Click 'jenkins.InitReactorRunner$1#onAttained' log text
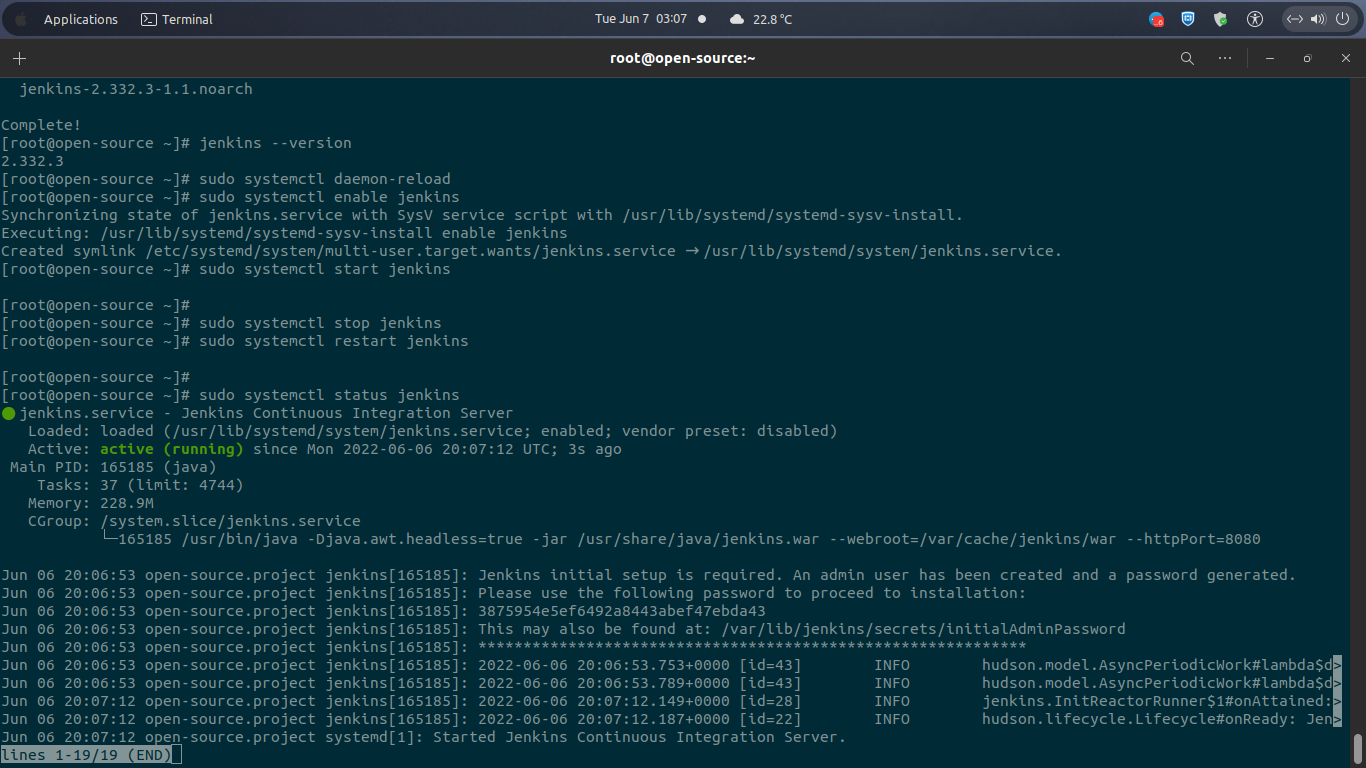This screenshot has width=1366, height=768. point(1157,701)
